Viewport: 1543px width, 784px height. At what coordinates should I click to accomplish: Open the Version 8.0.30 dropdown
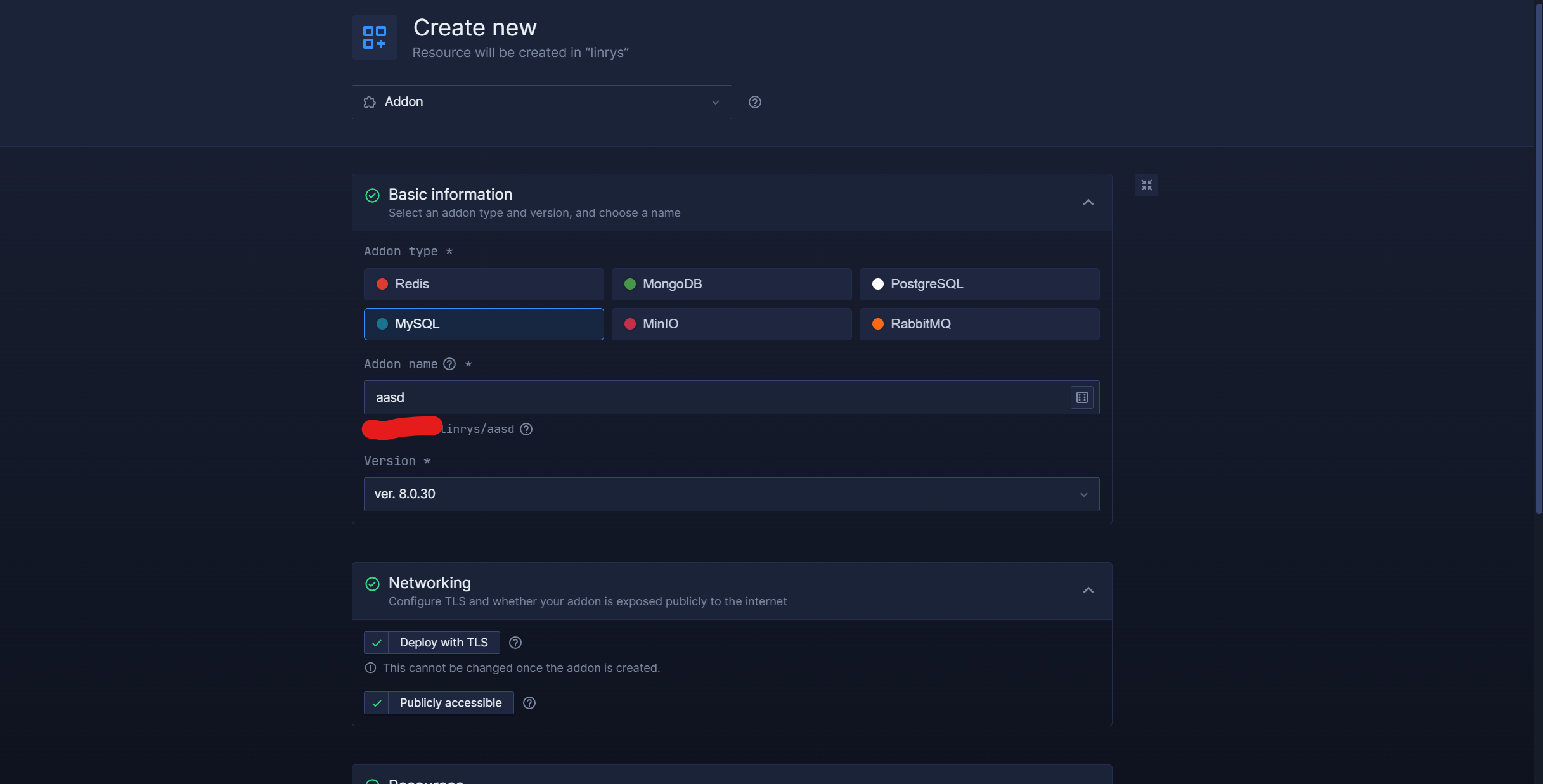[x=731, y=494]
